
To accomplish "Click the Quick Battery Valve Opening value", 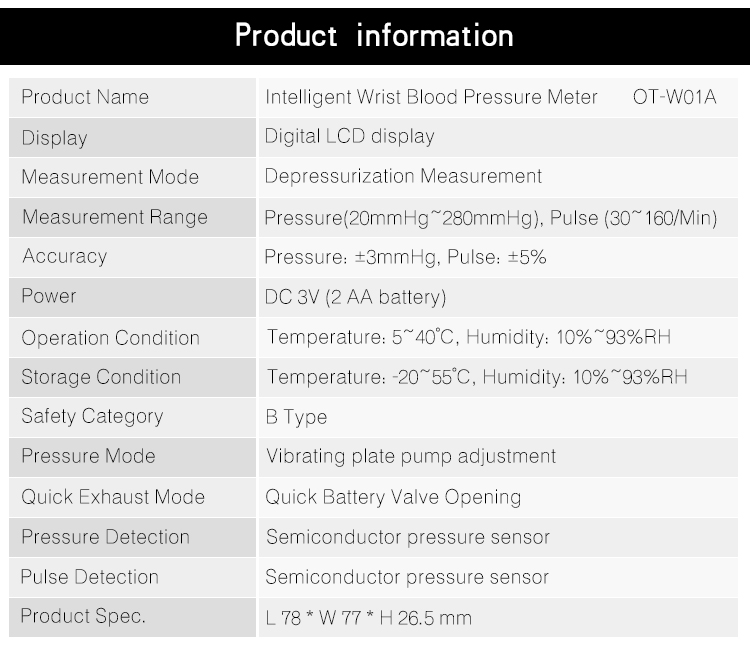I will point(393,497).
